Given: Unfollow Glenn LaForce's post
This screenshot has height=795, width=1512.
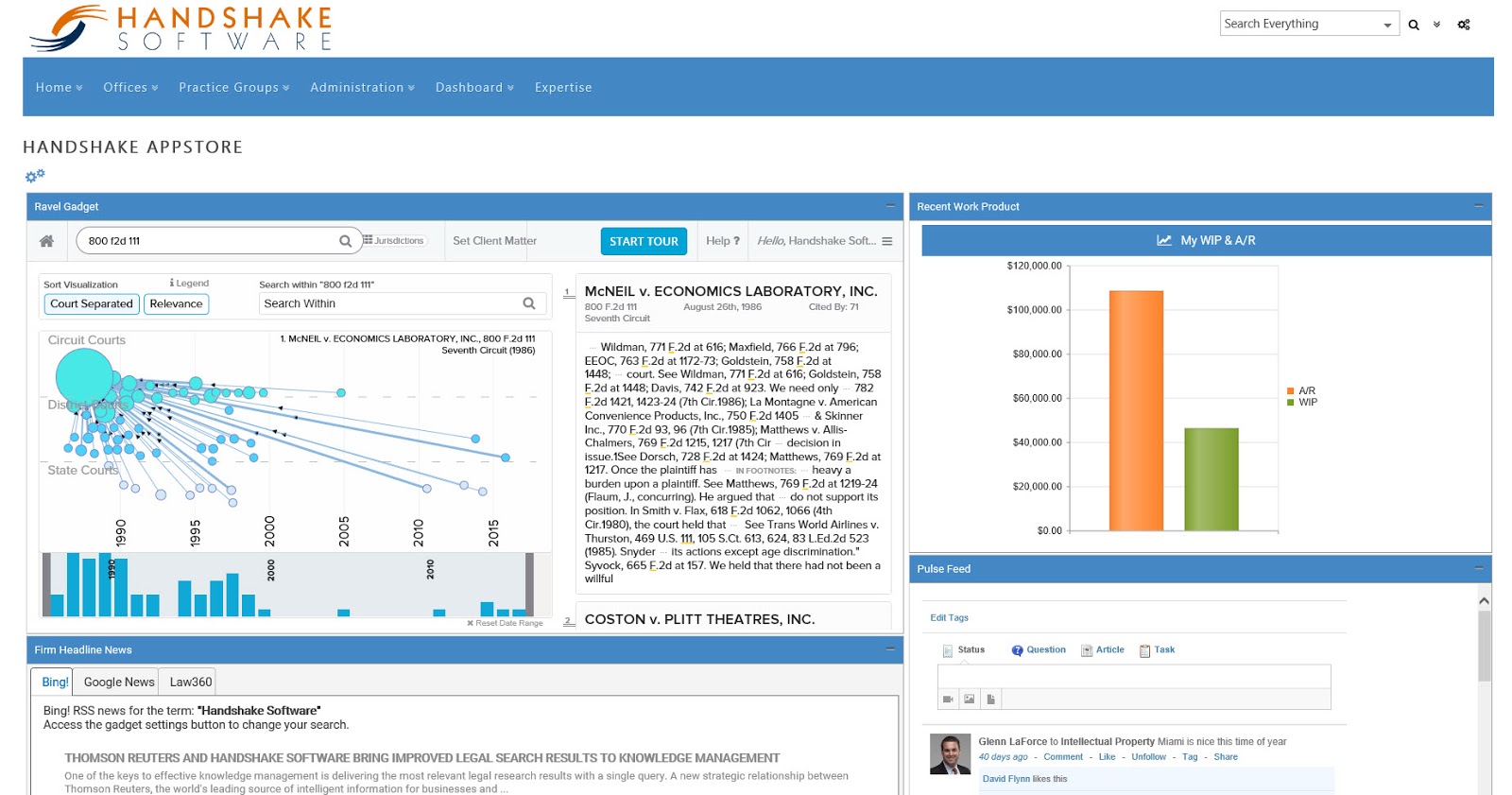Looking at the screenshot, I should (x=1148, y=757).
